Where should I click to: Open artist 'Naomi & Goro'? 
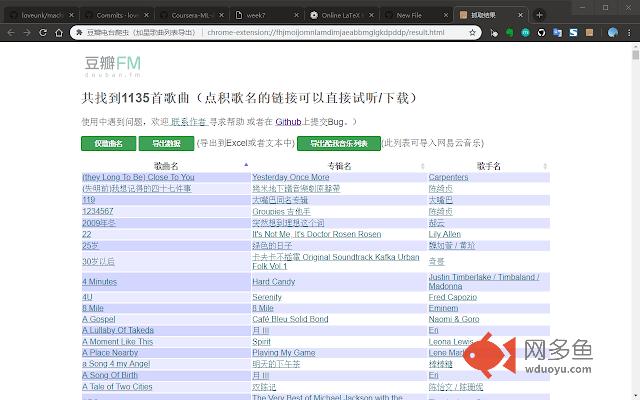tap(454, 319)
